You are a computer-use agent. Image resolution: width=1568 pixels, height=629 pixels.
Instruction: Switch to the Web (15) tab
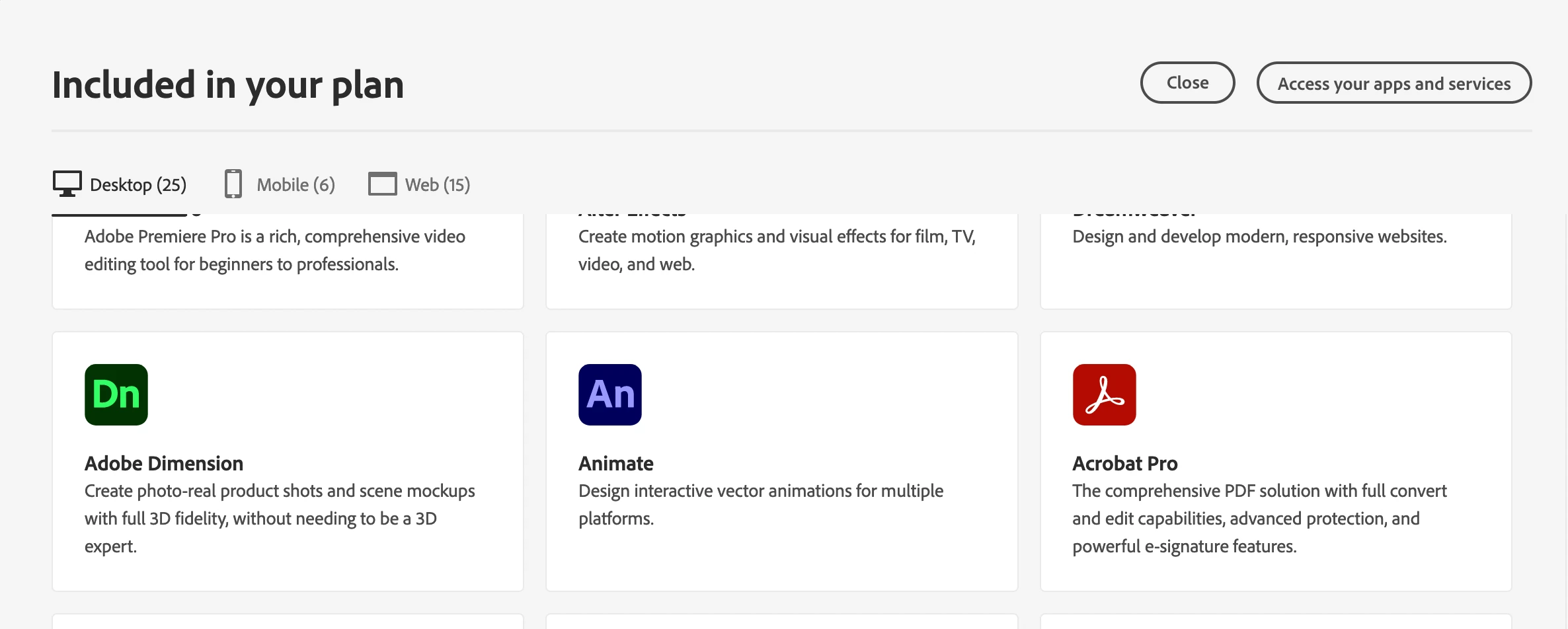click(x=419, y=184)
